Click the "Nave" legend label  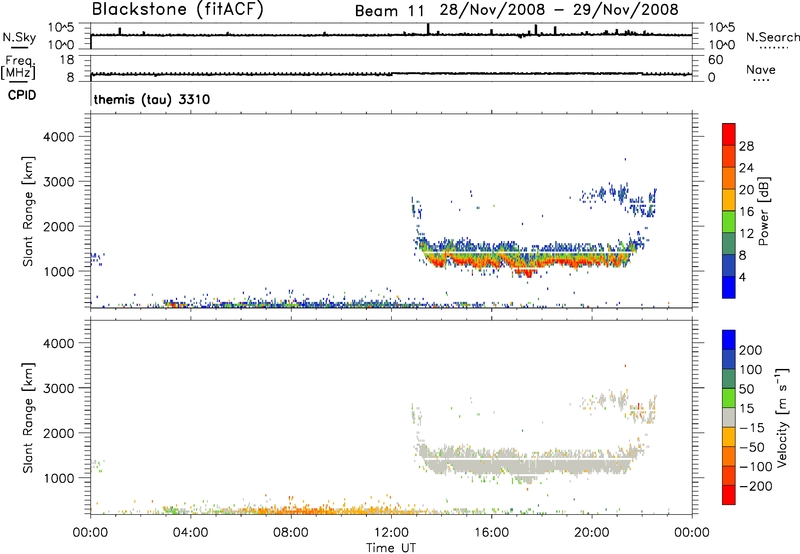(761, 69)
